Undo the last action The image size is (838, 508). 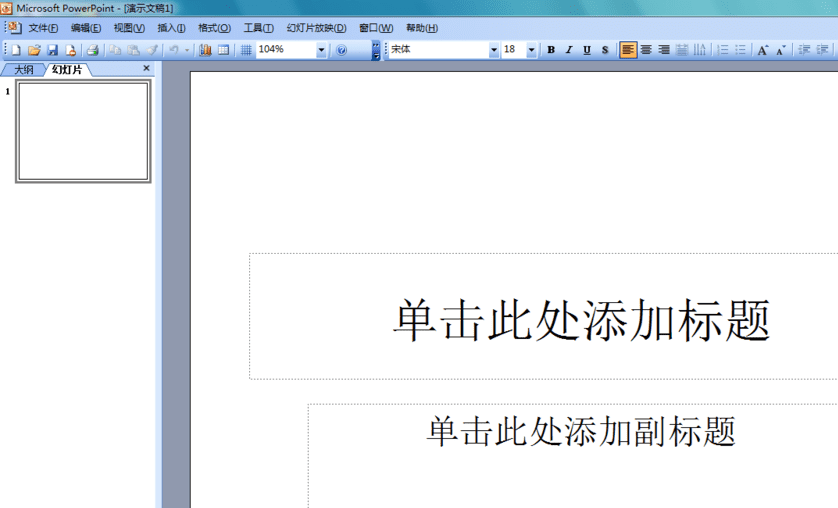[x=174, y=50]
